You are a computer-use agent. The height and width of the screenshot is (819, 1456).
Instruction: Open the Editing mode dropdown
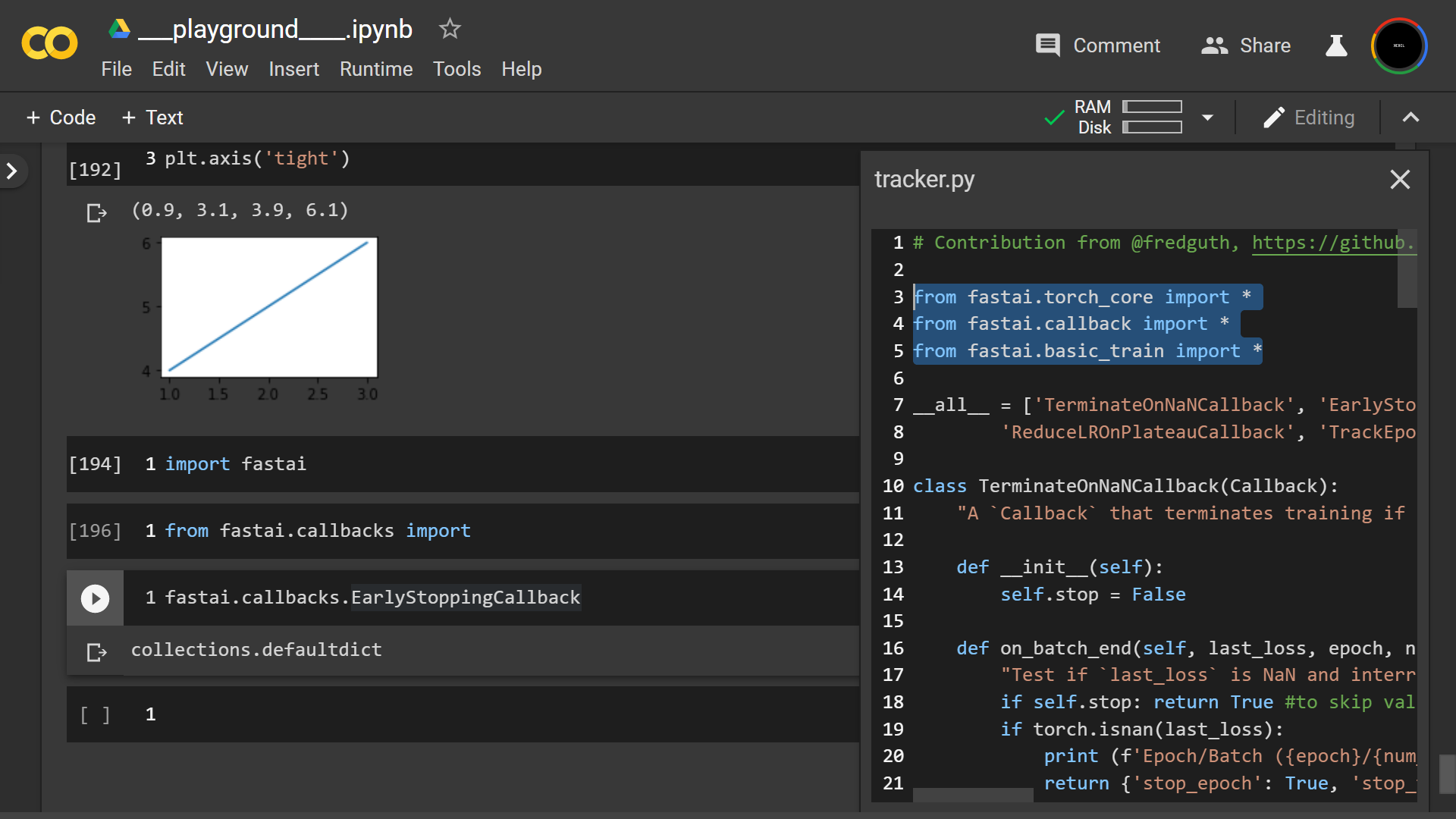(x=1309, y=118)
